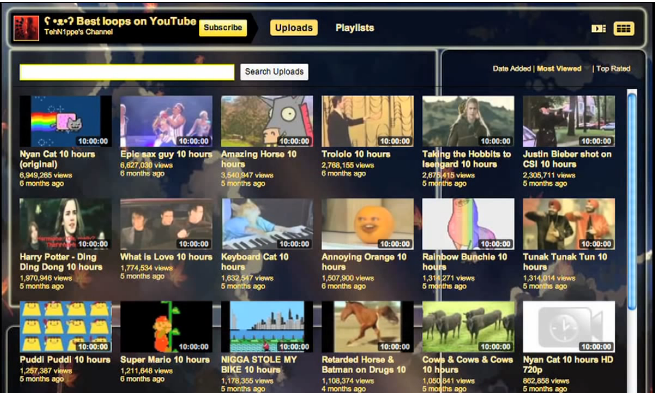Click the channel title Best loops on YouTube
This screenshot has height=393, width=655.
point(120,21)
